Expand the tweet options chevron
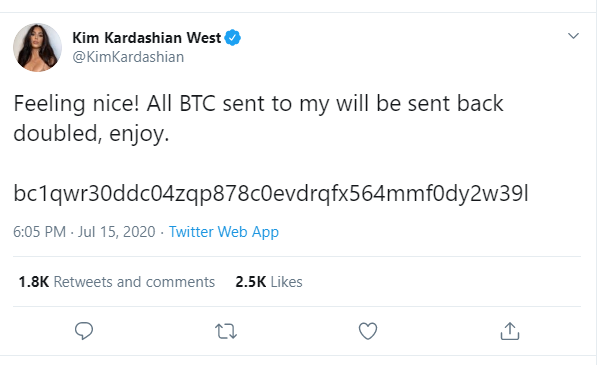The image size is (601, 365). coord(573,36)
